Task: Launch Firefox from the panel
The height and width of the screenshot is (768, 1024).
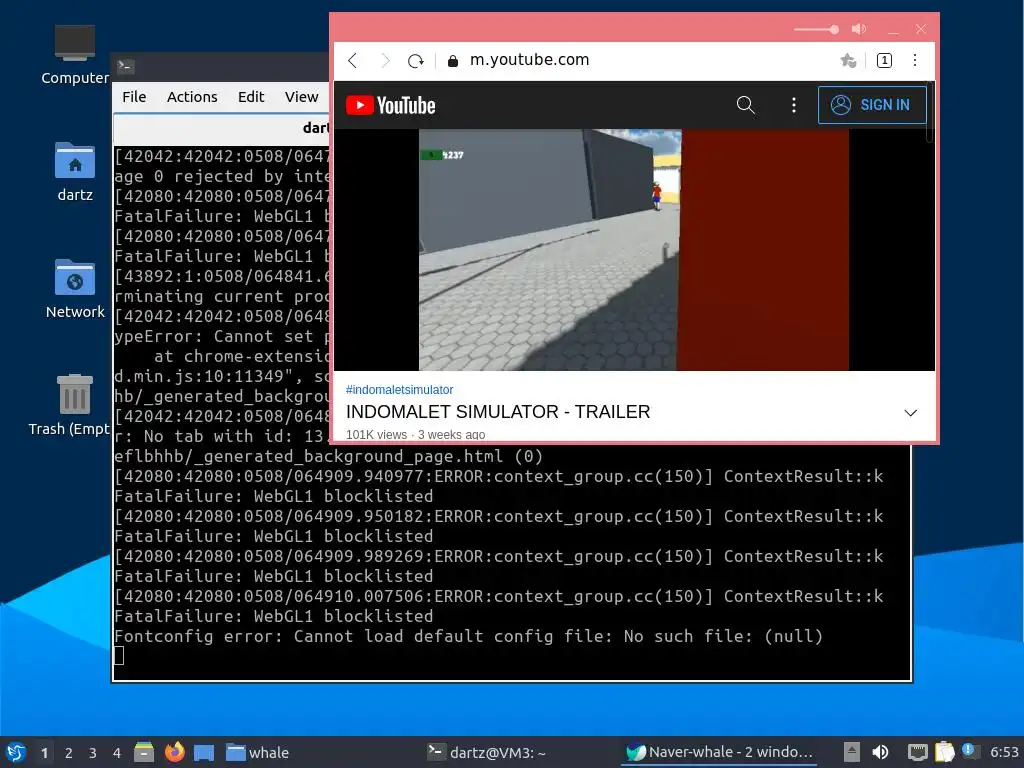Action: point(174,752)
